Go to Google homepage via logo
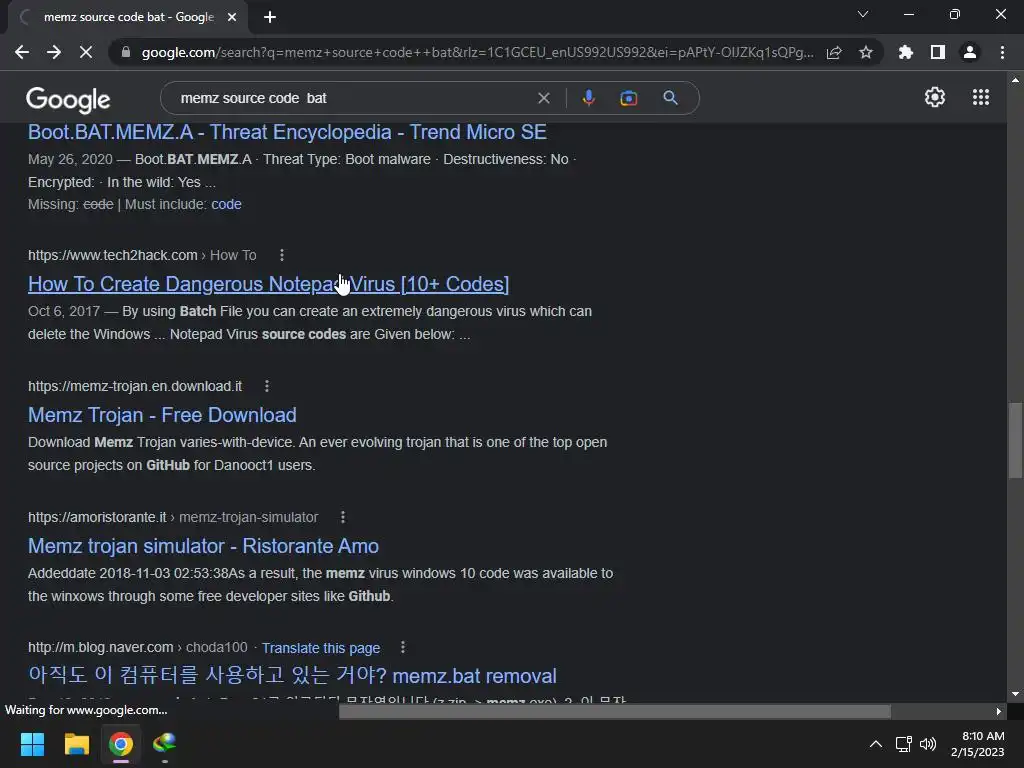This screenshot has height=768, width=1024. [x=68, y=99]
